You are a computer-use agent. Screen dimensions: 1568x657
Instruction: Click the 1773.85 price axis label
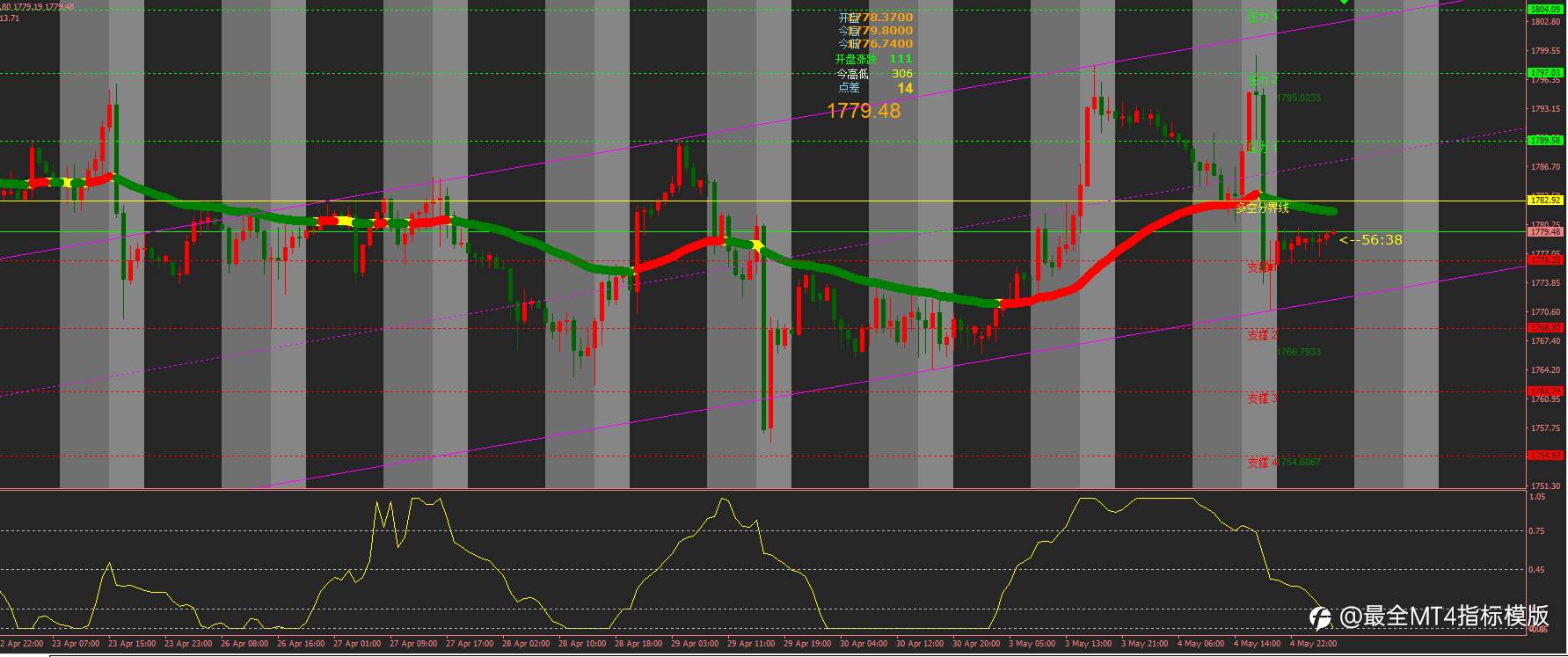[x=1545, y=283]
